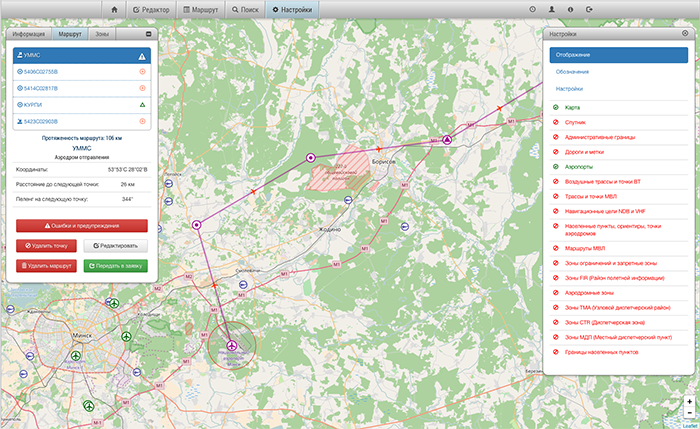This screenshot has width=700, height=429.
Task: Click the info icon in top bar
Action: point(571,9)
